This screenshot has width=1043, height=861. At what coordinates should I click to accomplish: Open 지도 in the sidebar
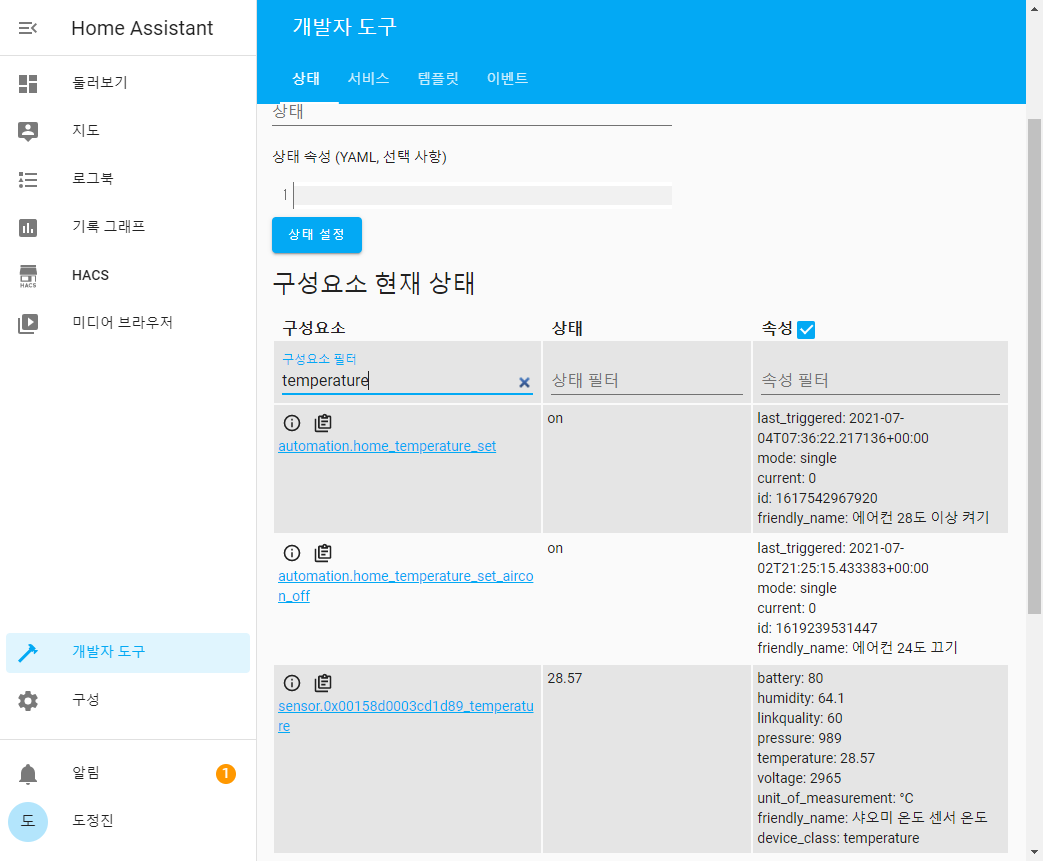pyautogui.click(x=128, y=131)
